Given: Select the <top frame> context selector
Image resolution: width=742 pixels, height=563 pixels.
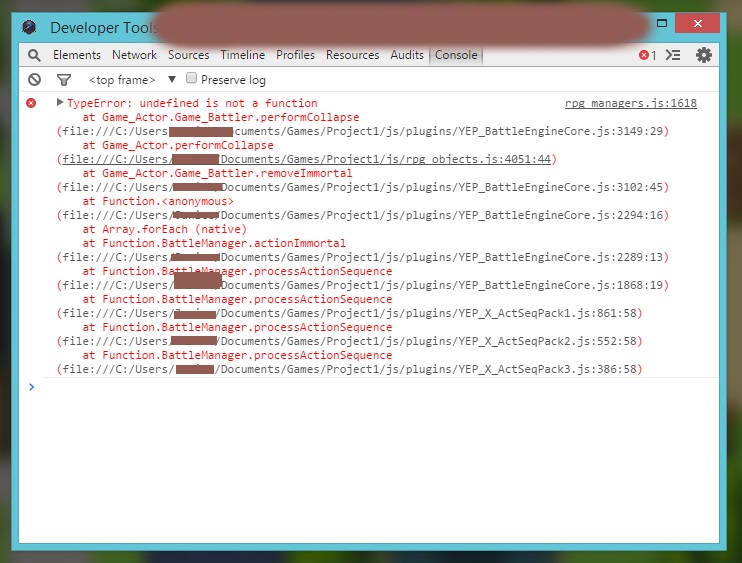Looking at the screenshot, I should [122, 80].
